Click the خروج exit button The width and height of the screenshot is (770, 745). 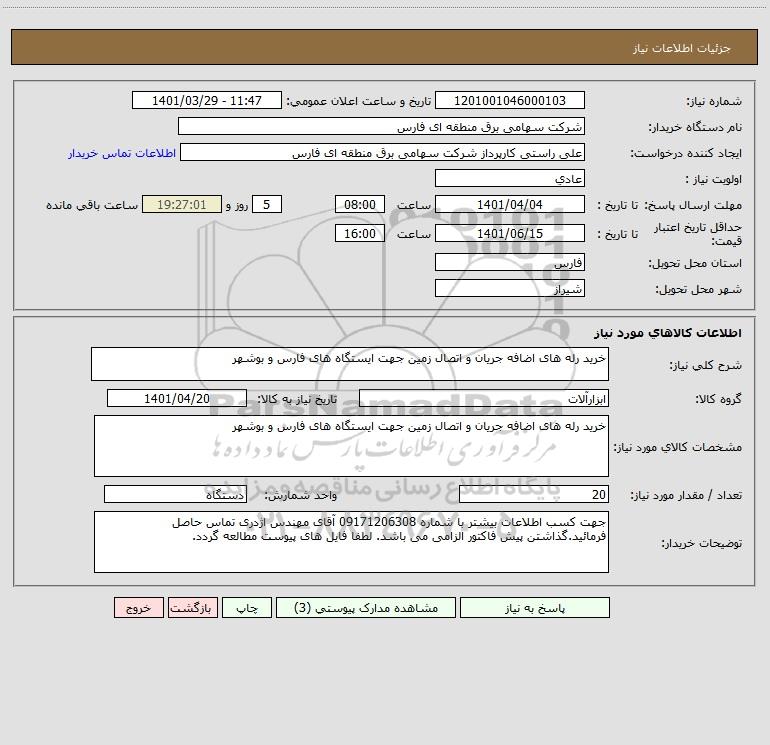coord(138,608)
